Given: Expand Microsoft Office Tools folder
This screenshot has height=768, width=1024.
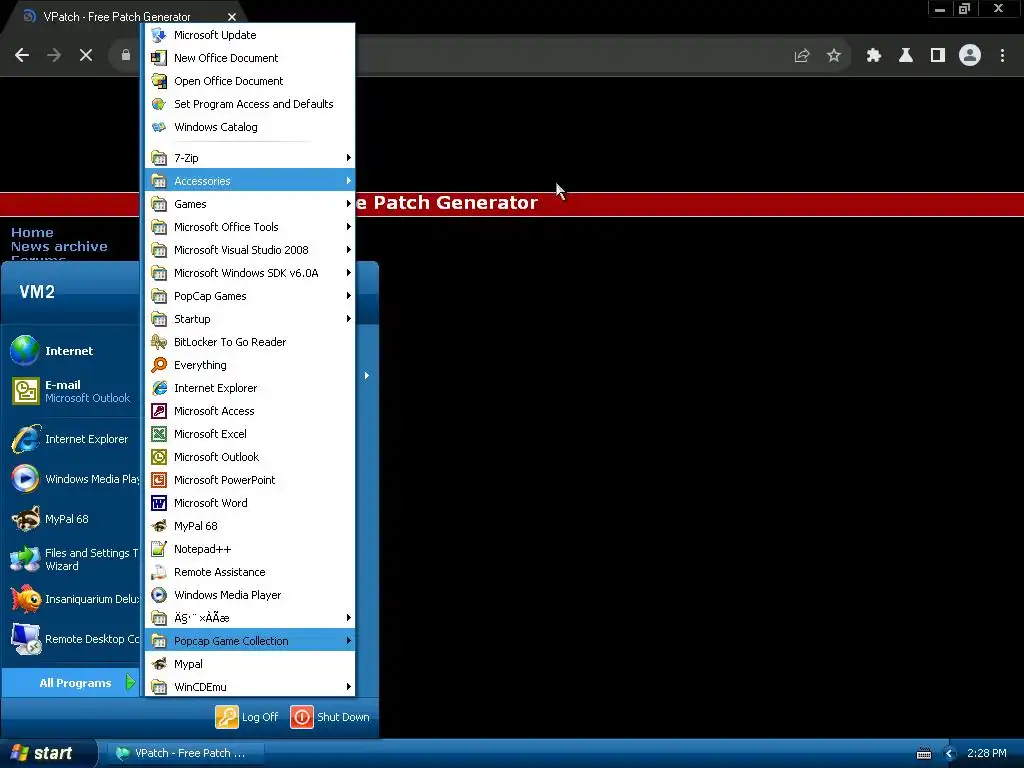Looking at the screenshot, I should point(250,227).
